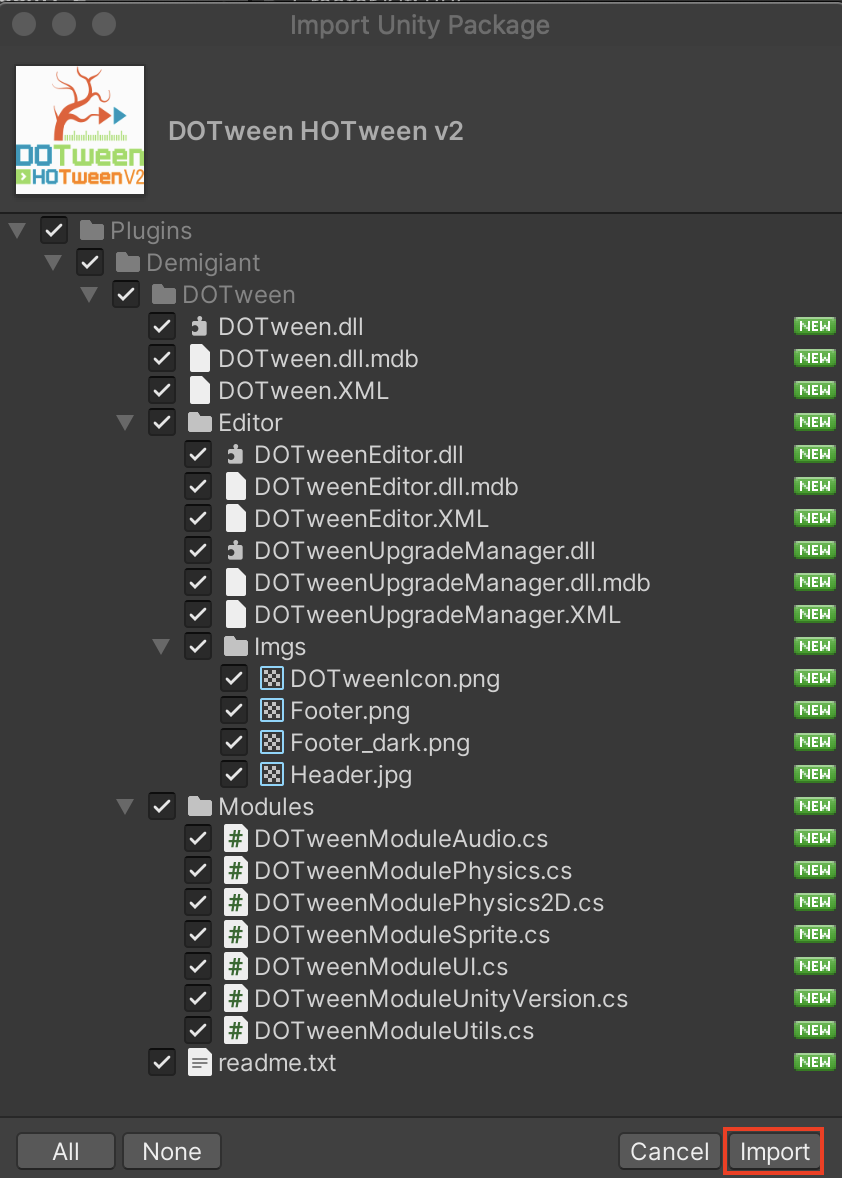Collapse the Imgs folder tree
842x1178 pixels.
[x=161, y=646]
